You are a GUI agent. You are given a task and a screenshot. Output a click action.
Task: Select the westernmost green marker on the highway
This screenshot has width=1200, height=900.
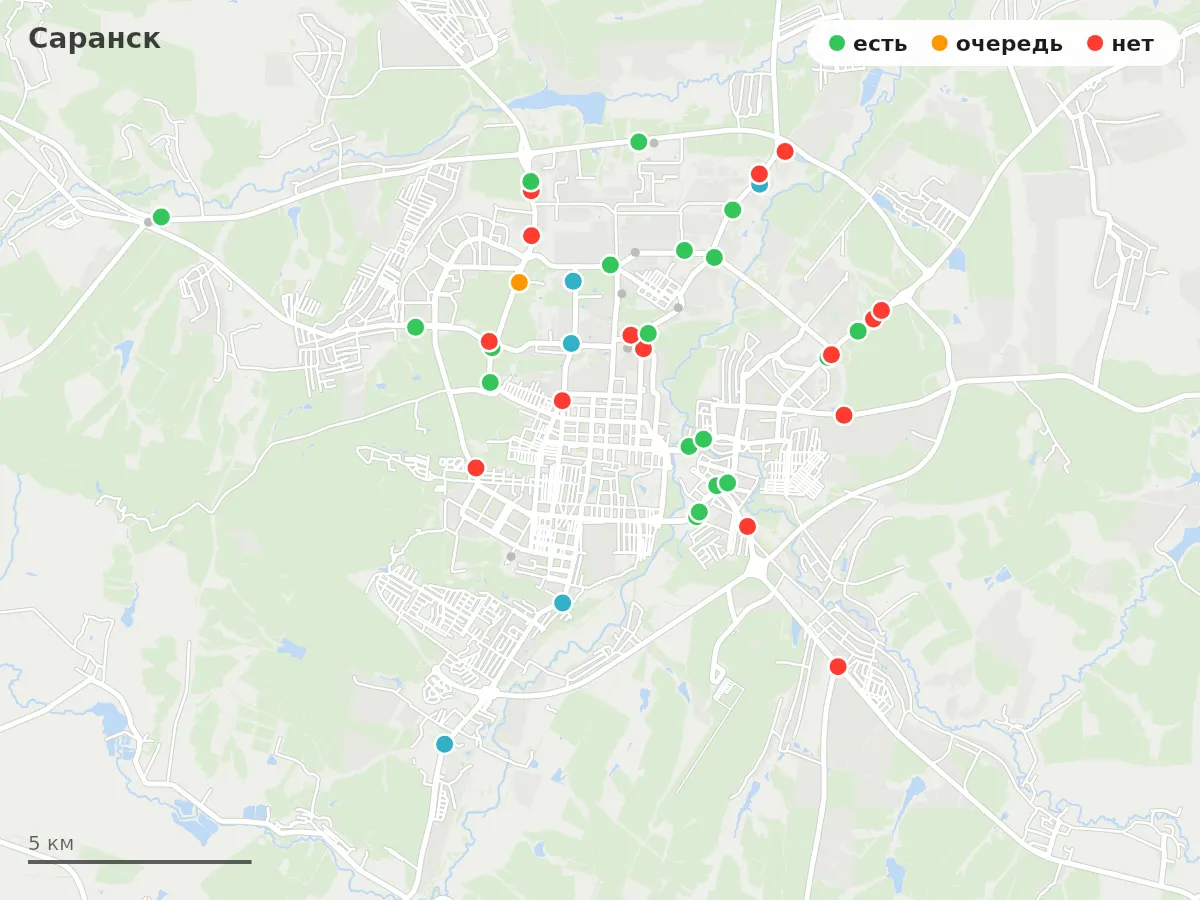coord(161,217)
